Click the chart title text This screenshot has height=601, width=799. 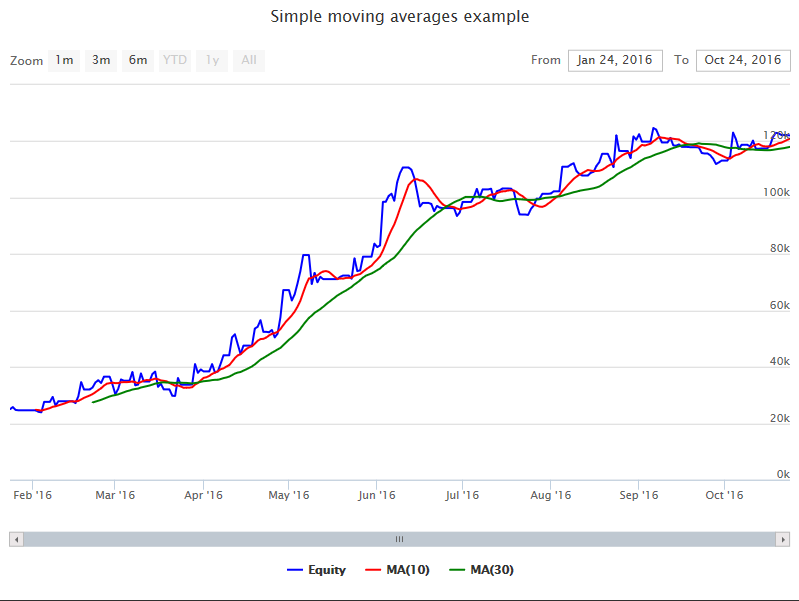click(x=400, y=16)
